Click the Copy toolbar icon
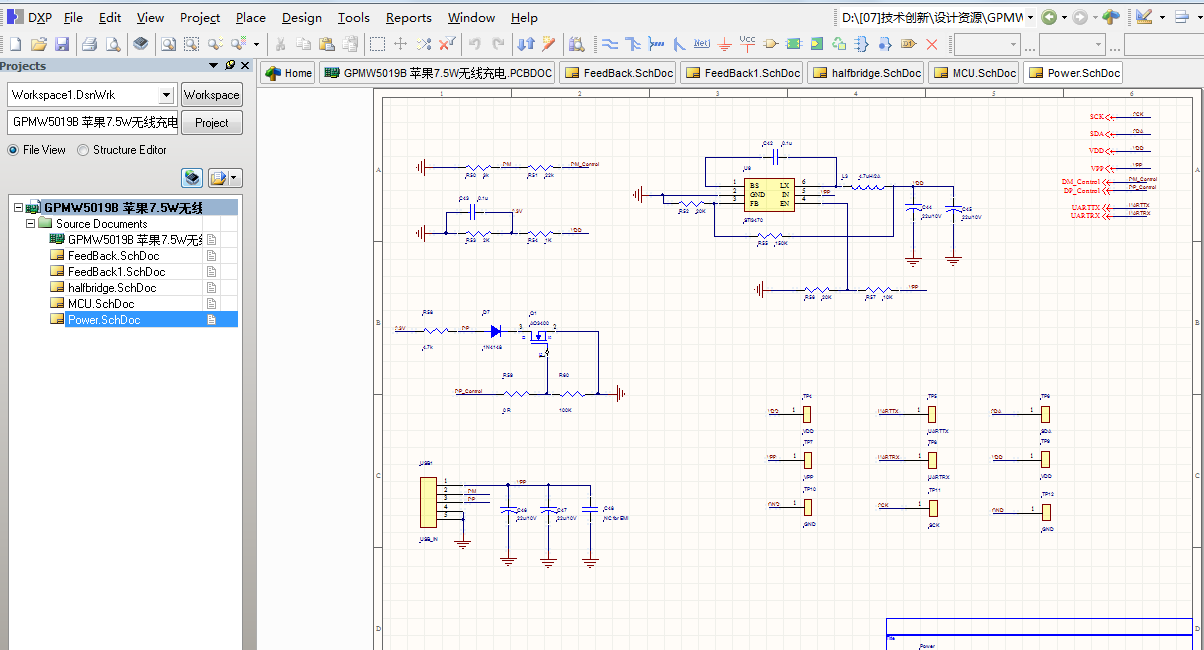This screenshot has width=1204, height=650. 303,44
